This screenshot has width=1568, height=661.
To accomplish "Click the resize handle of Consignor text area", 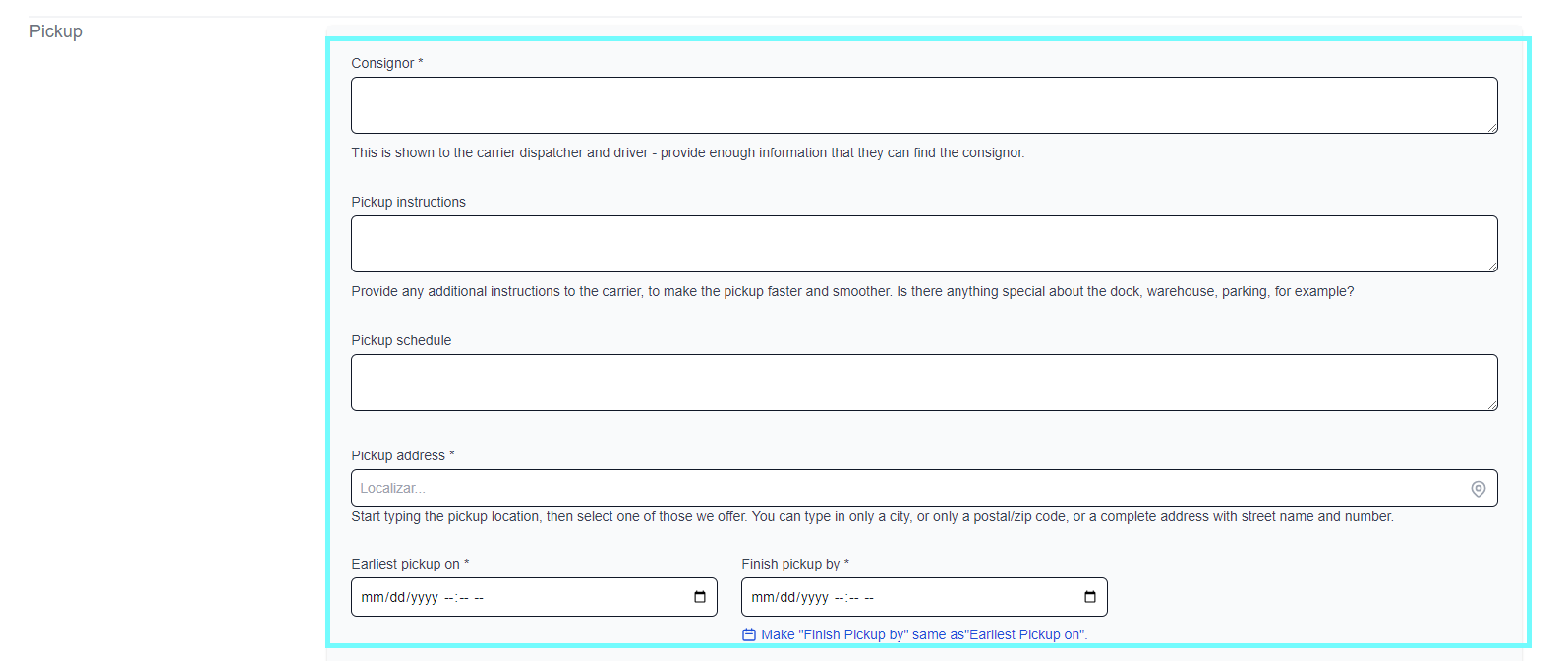I will click(1492, 128).
